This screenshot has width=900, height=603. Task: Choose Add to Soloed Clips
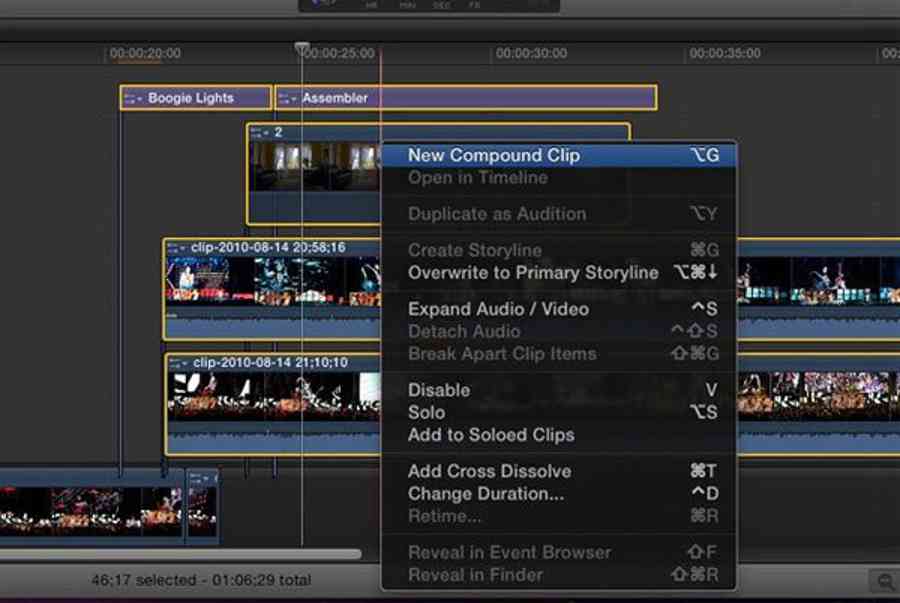pyautogui.click(x=490, y=435)
